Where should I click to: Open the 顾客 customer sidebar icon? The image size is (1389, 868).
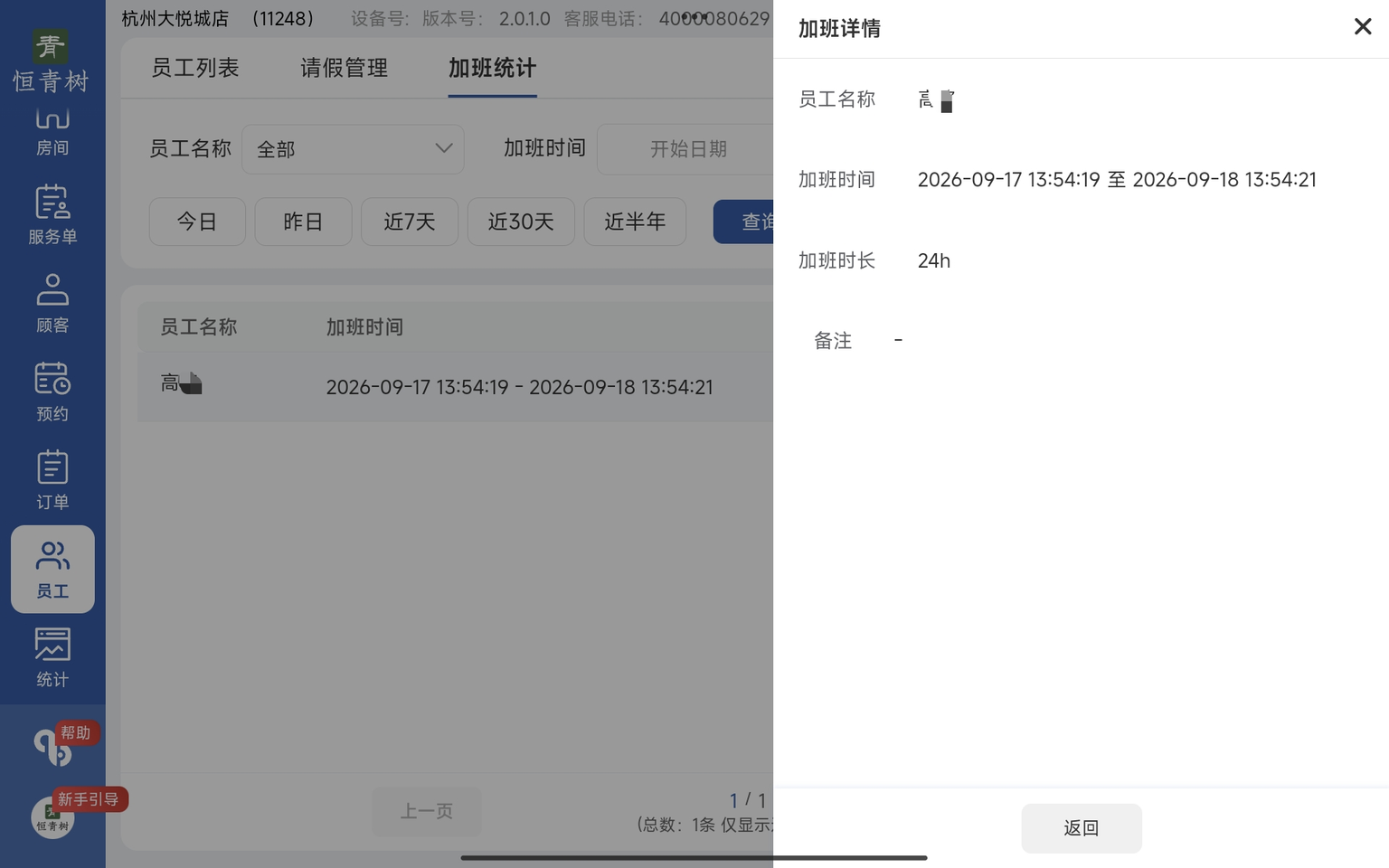point(52,304)
